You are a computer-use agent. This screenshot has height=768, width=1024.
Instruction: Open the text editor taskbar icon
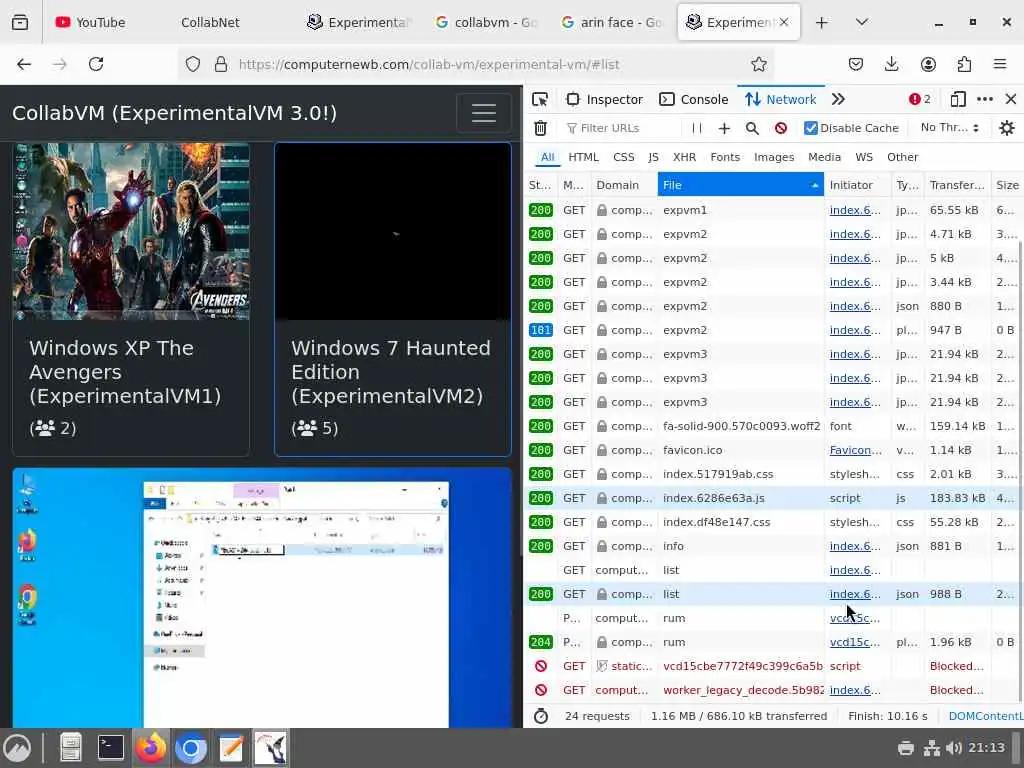(x=231, y=748)
